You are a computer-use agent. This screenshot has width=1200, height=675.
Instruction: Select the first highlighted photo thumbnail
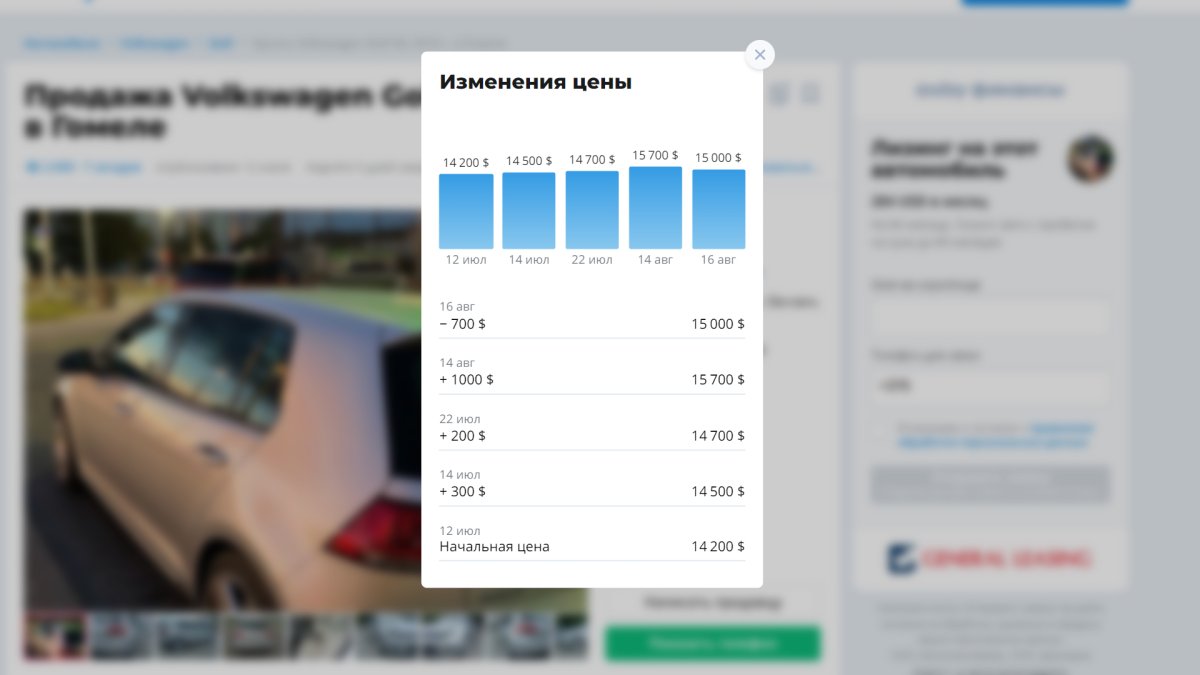[x=55, y=635]
